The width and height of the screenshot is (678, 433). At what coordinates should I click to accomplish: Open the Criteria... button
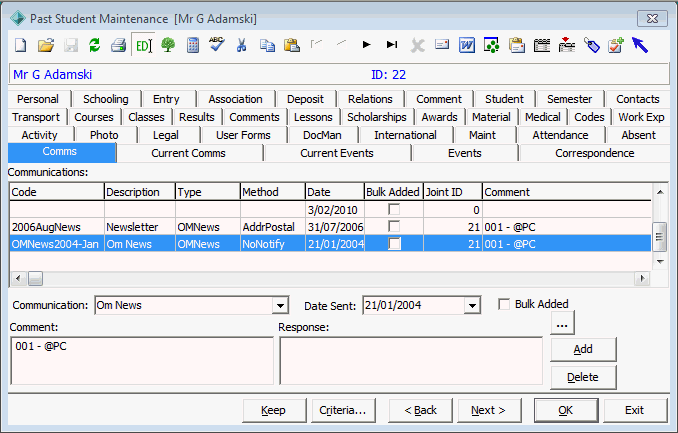click(343, 410)
